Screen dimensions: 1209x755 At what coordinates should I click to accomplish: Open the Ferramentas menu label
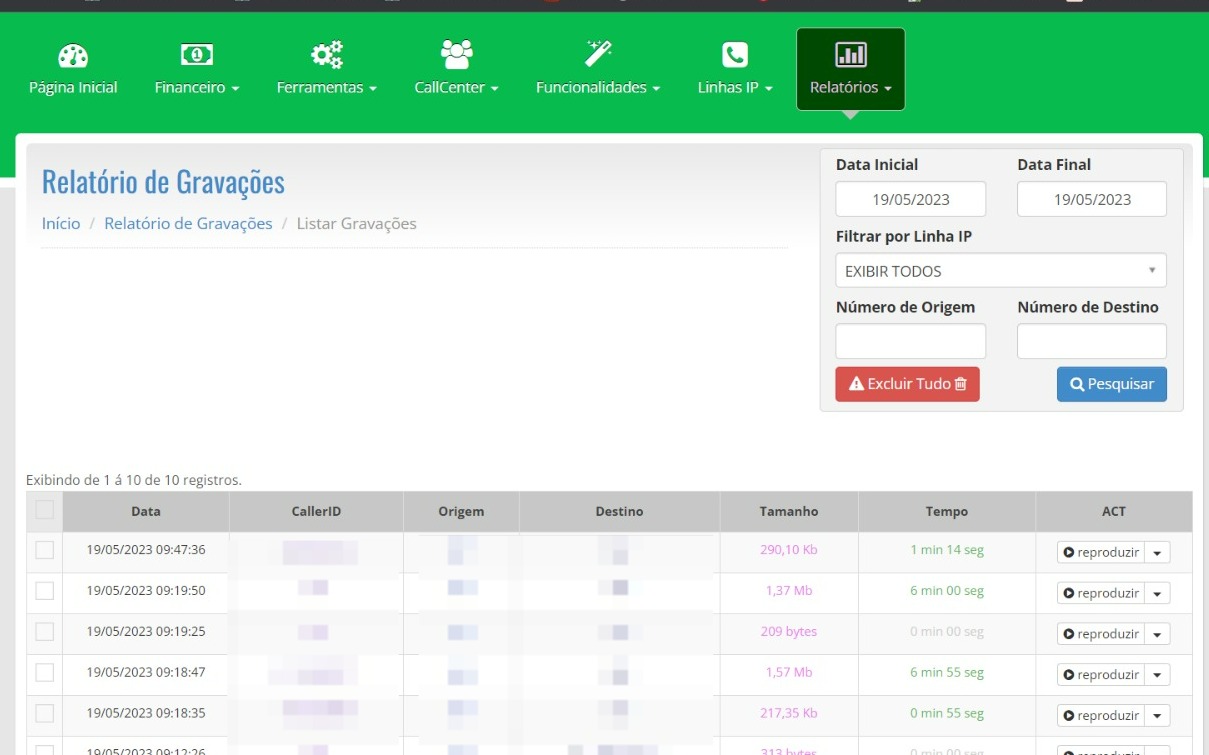pos(326,88)
